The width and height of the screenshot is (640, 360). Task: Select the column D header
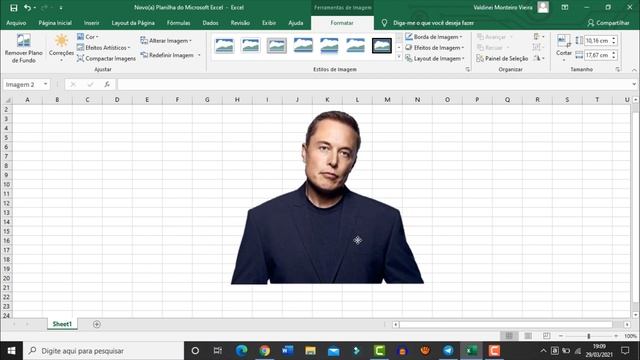tap(117, 100)
